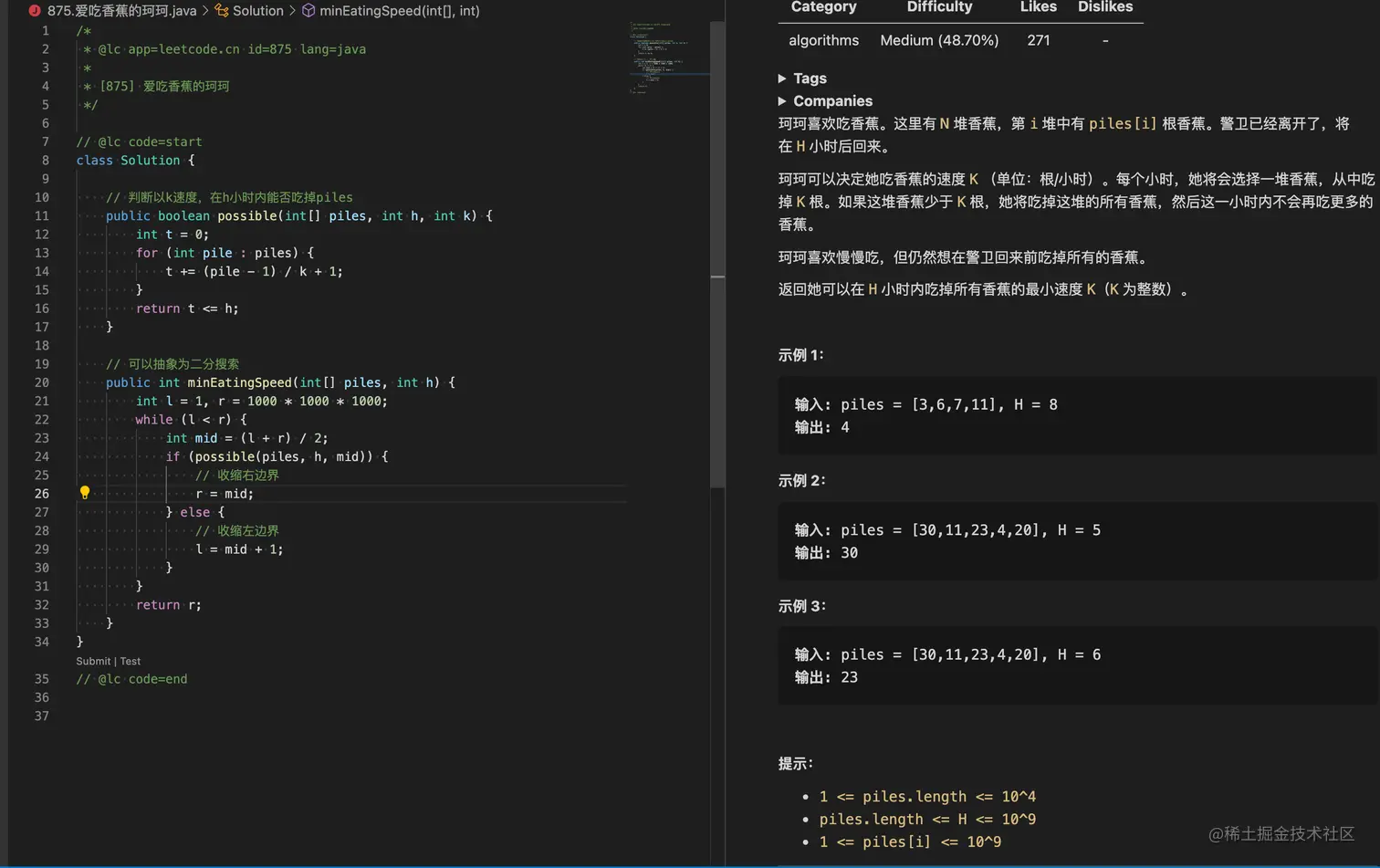Click the 示例 3 heading
Viewport: 1380px width, 868px height.
[x=801, y=606]
